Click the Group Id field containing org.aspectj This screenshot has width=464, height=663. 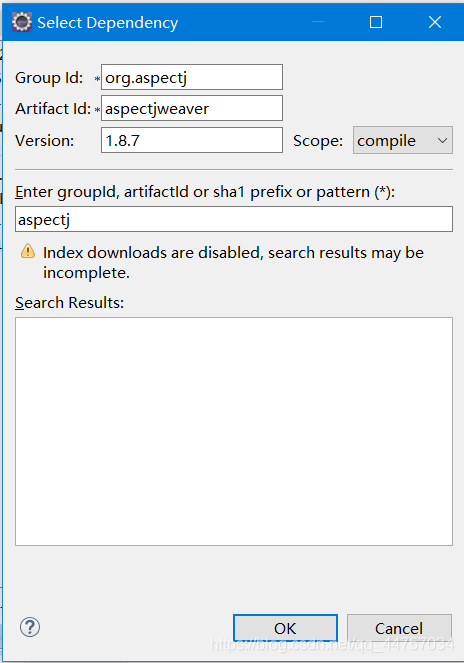click(x=192, y=77)
